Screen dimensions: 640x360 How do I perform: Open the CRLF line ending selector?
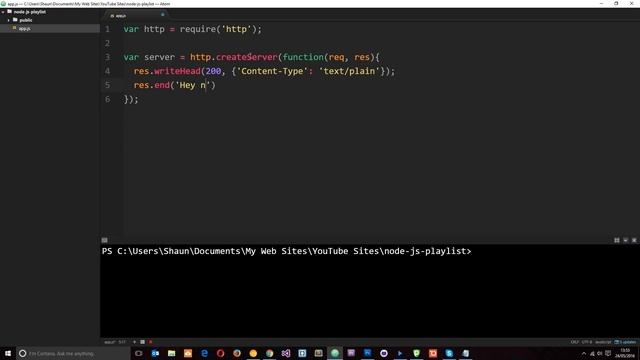575,342
